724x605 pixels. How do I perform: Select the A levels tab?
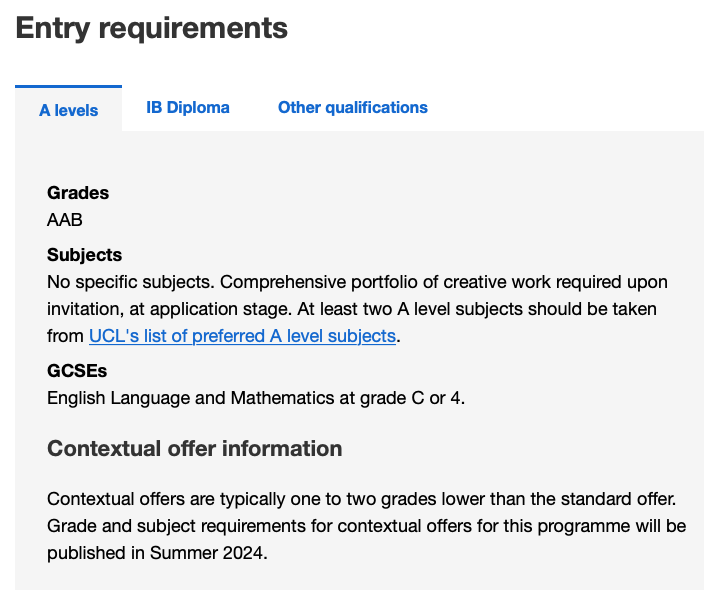(69, 110)
